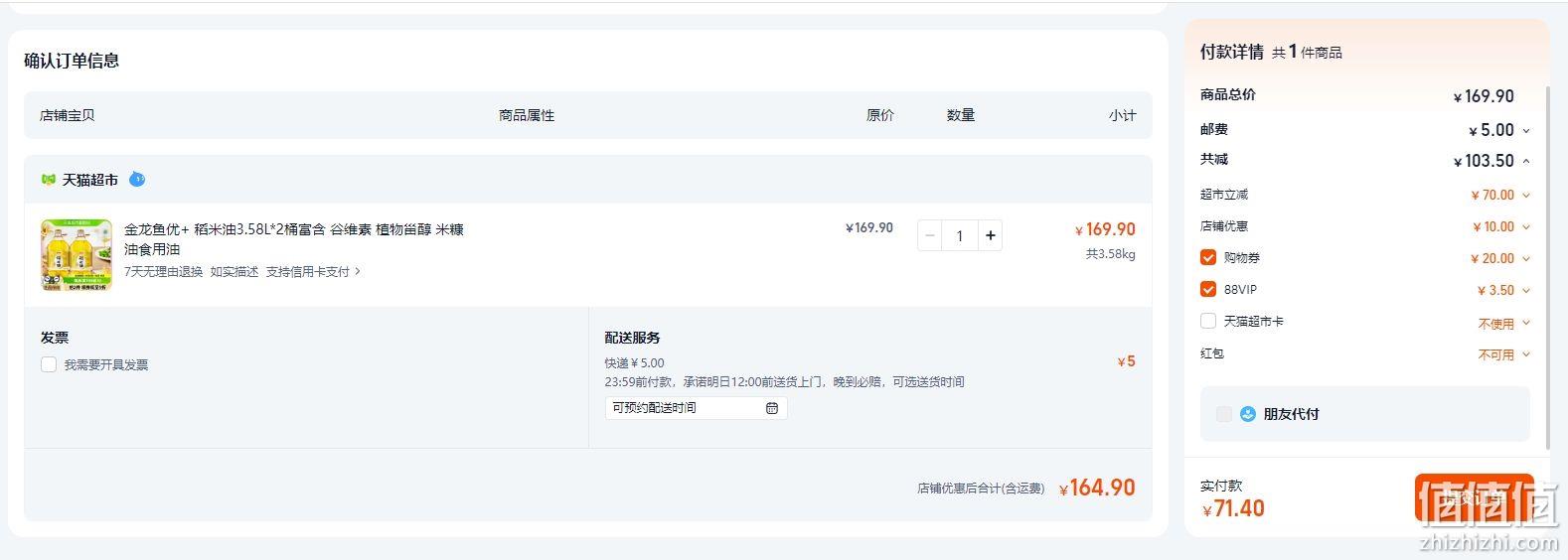Expand the 购物券 ¥20.00 chevron
This screenshot has height=560, width=1568.
point(1526,259)
